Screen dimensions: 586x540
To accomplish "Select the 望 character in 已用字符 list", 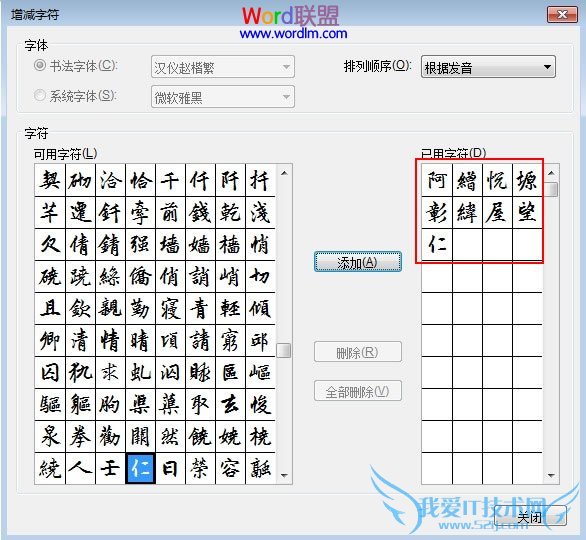I will (x=527, y=212).
